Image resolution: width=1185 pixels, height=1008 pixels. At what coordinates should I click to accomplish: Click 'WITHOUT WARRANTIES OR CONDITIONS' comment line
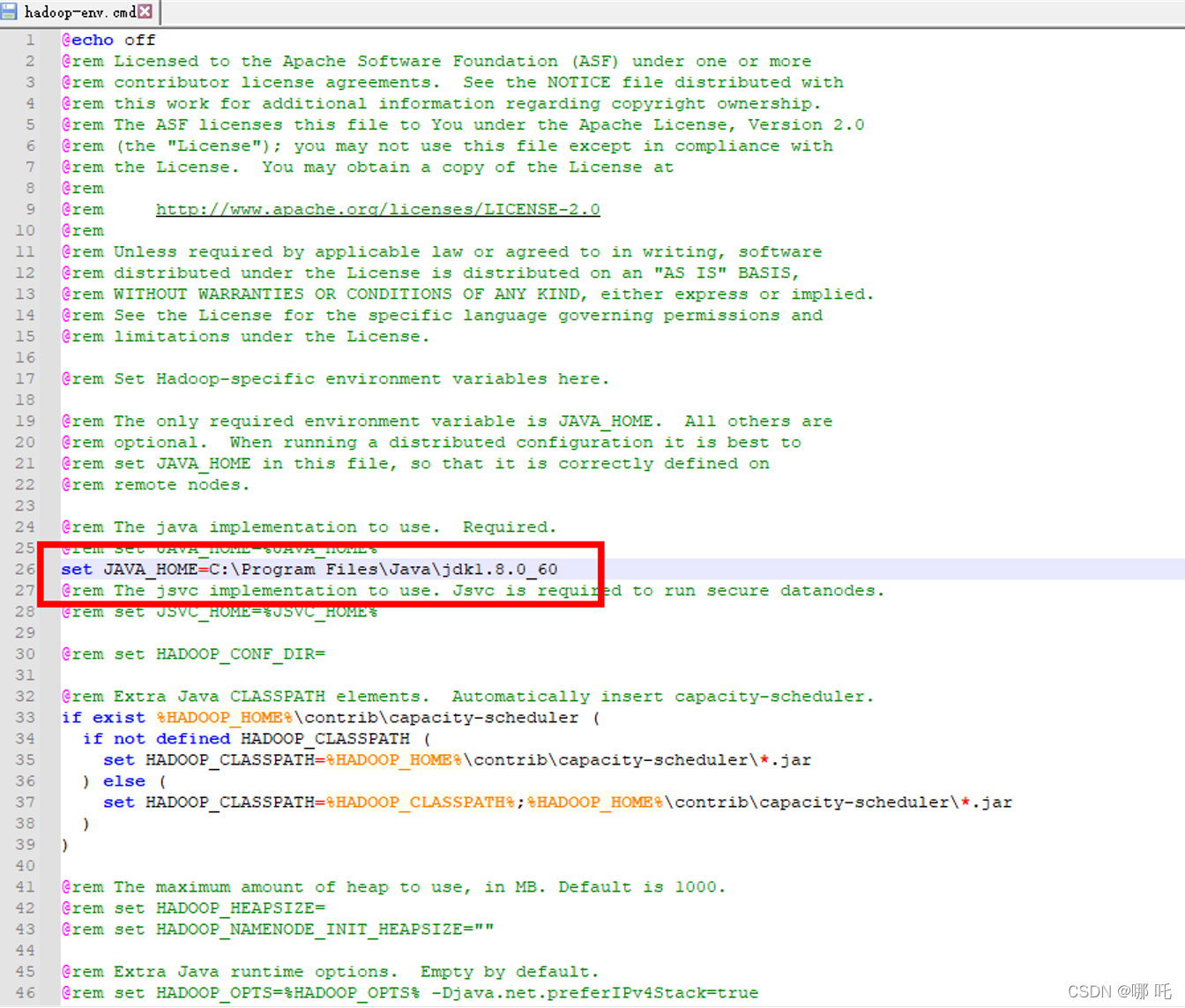pos(467,294)
